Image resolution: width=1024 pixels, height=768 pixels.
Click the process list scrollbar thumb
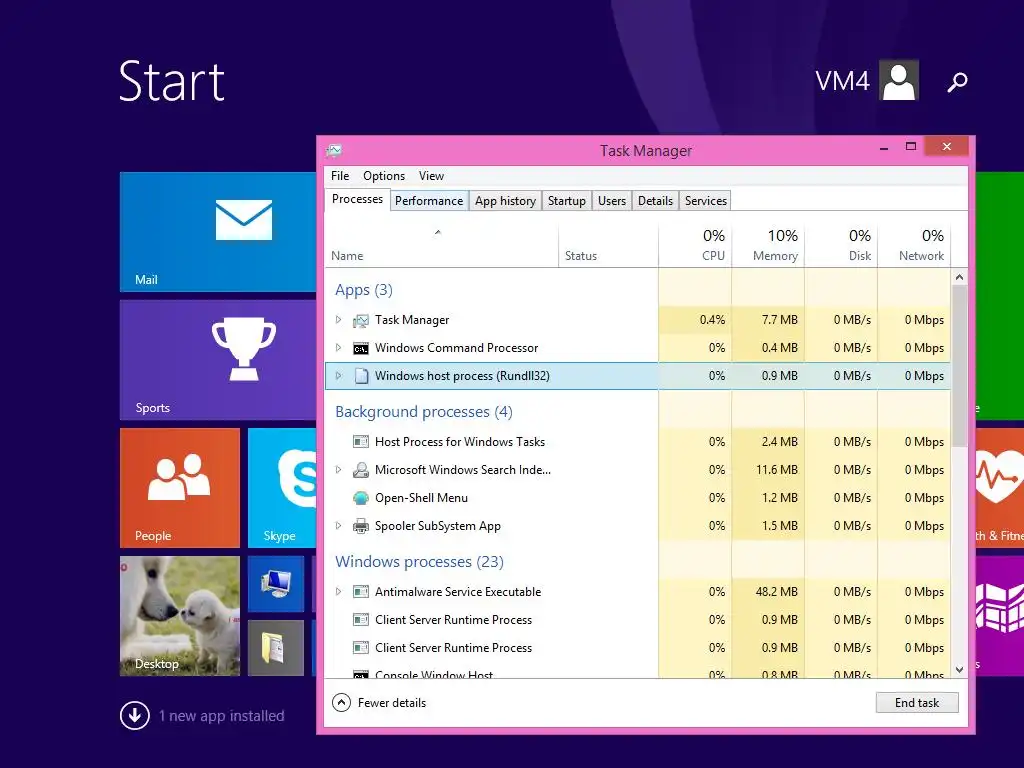(x=959, y=367)
